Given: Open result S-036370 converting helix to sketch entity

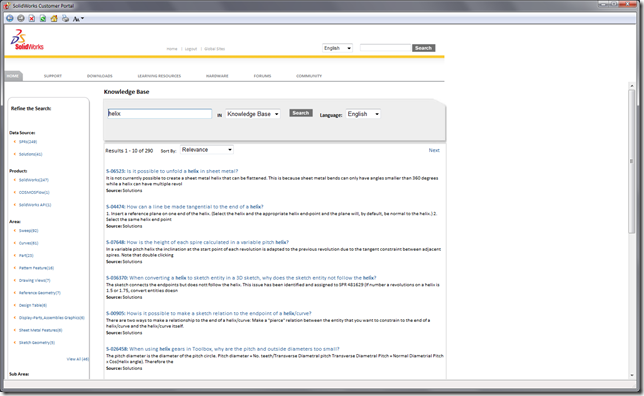Looking at the screenshot, I should 241,278.
